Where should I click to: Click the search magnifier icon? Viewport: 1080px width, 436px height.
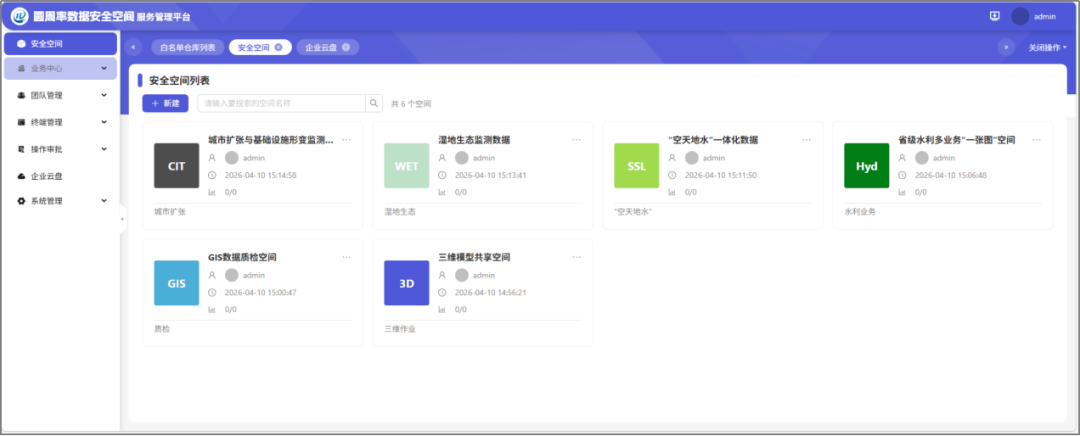coord(374,103)
